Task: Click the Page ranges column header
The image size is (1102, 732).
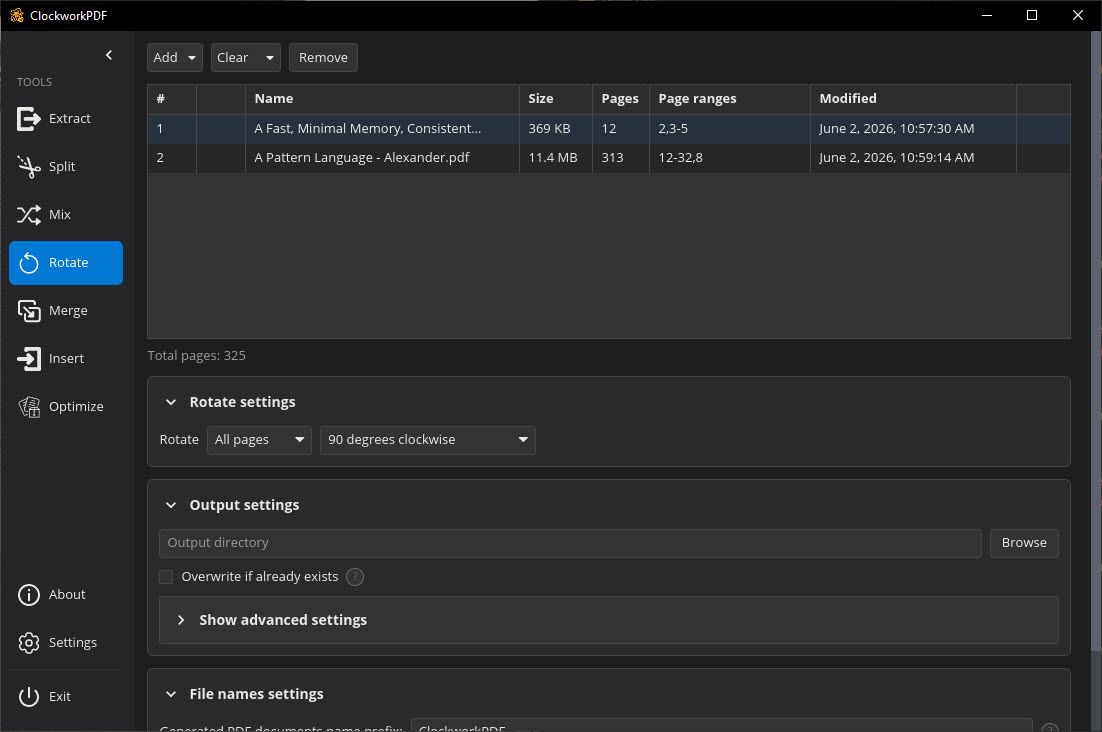Action: [x=730, y=99]
